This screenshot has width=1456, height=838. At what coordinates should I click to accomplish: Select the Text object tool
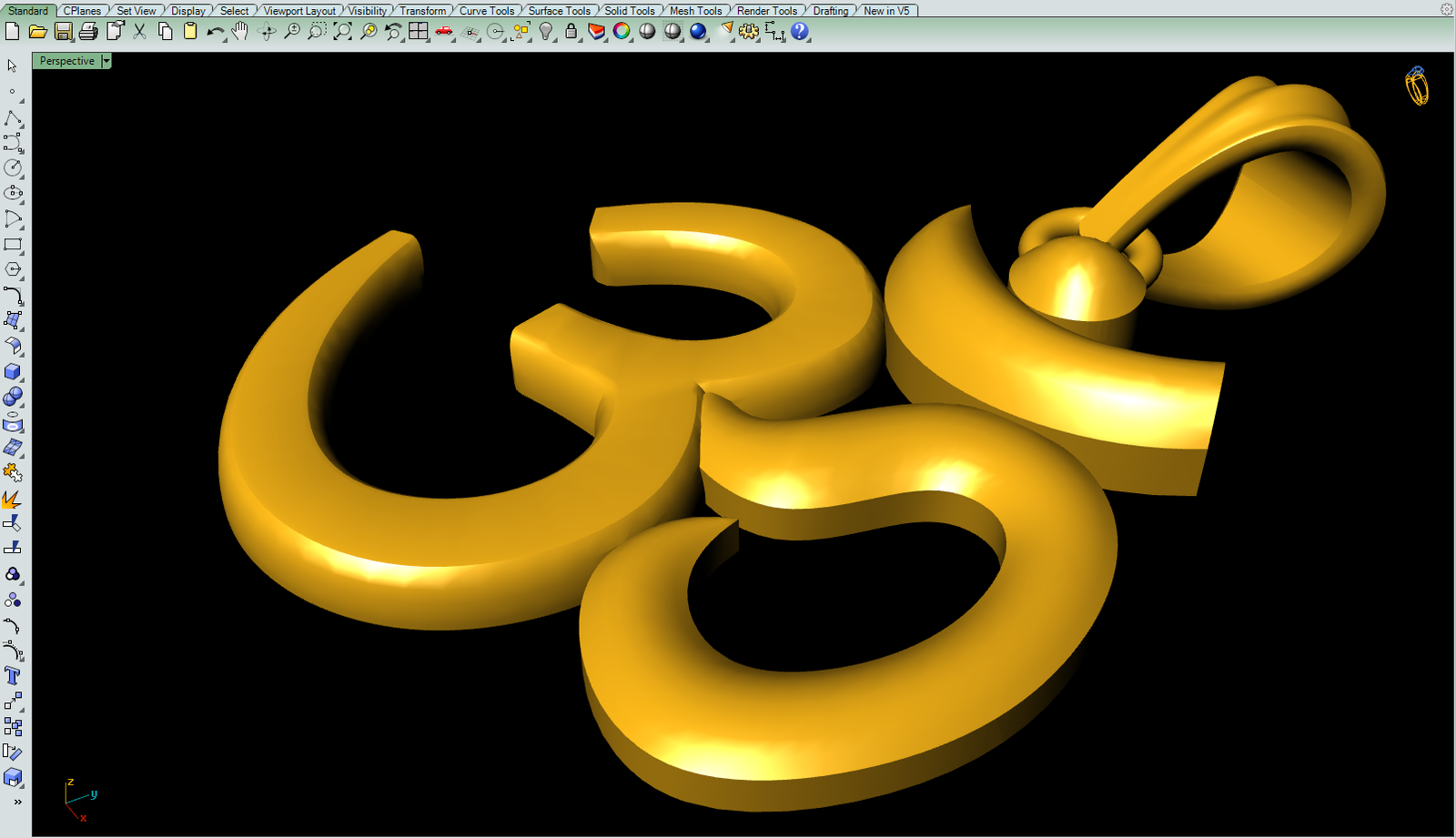(x=13, y=676)
